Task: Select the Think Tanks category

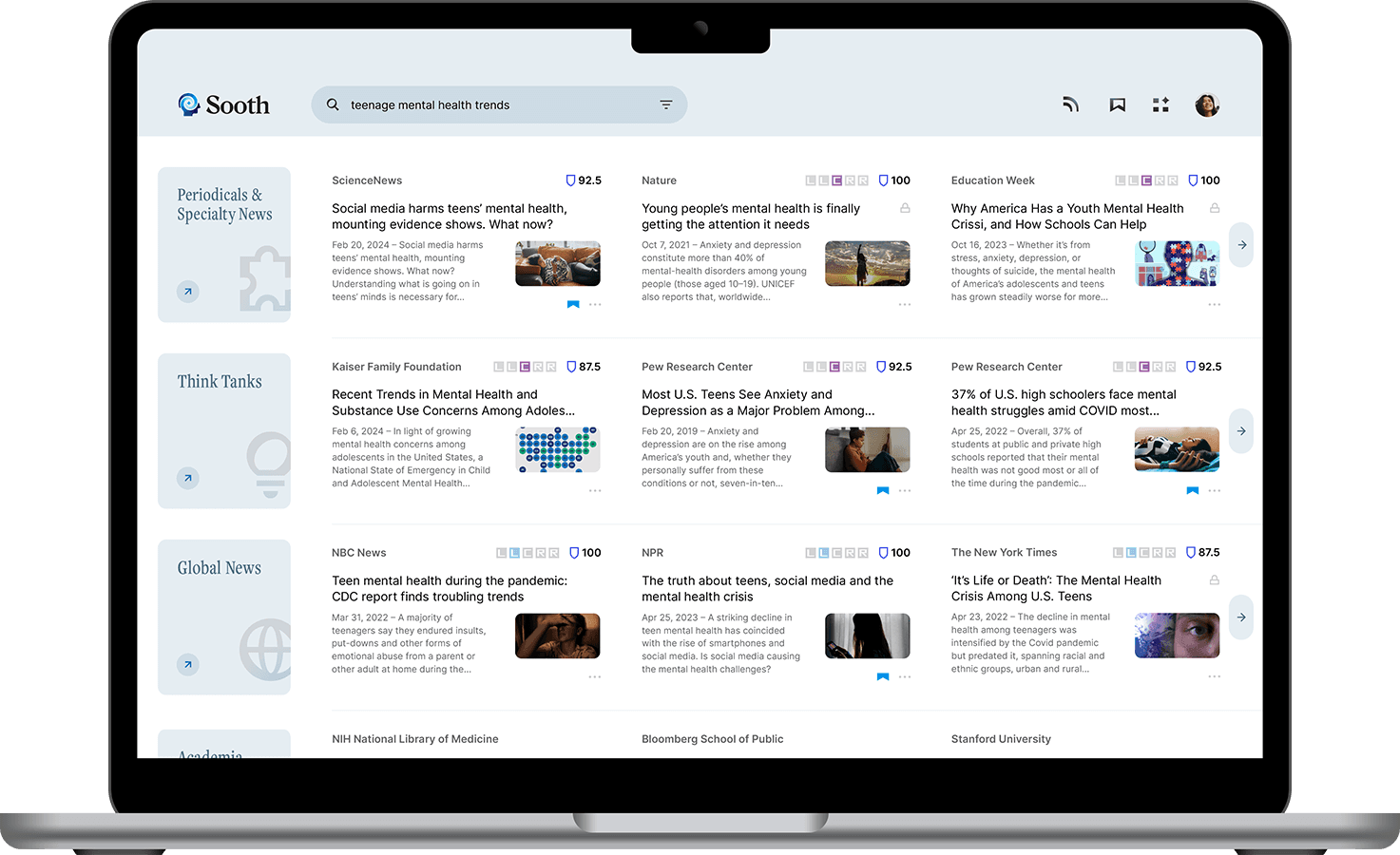Action: click(224, 431)
